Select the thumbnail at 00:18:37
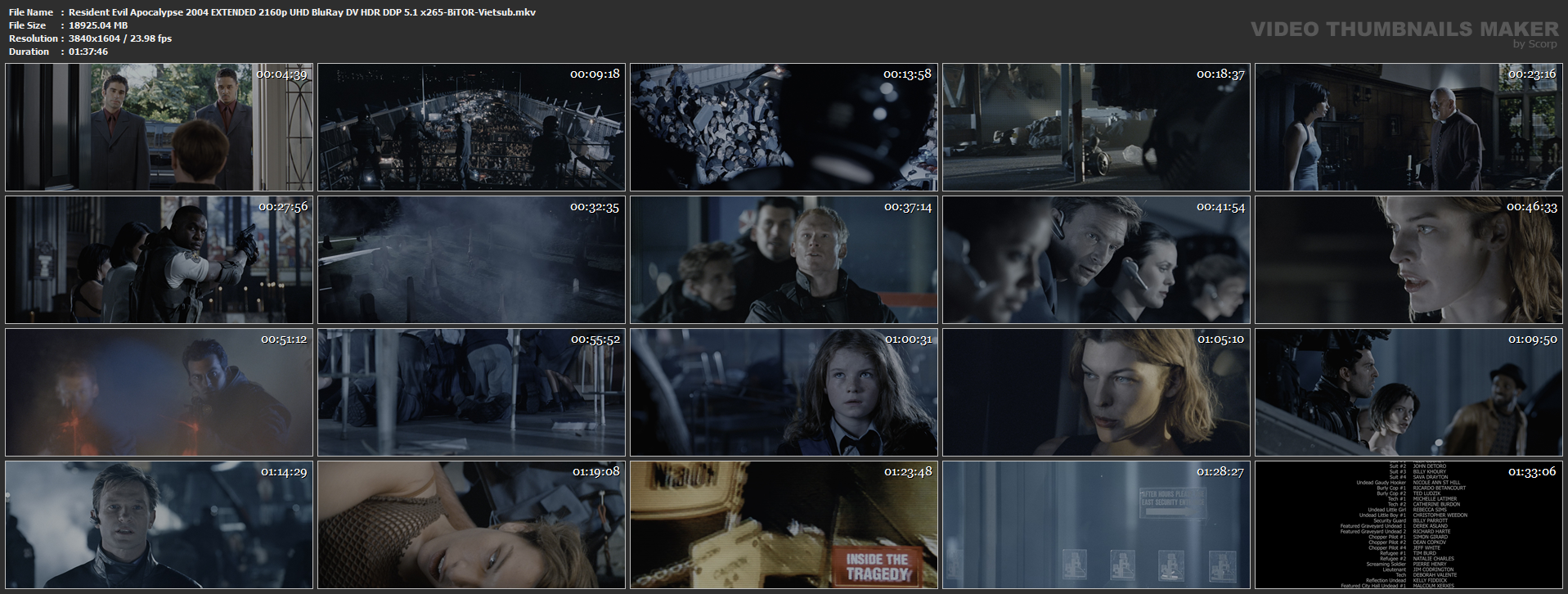The height and width of the screenshot is (594, 1568). coord(1096,128)
